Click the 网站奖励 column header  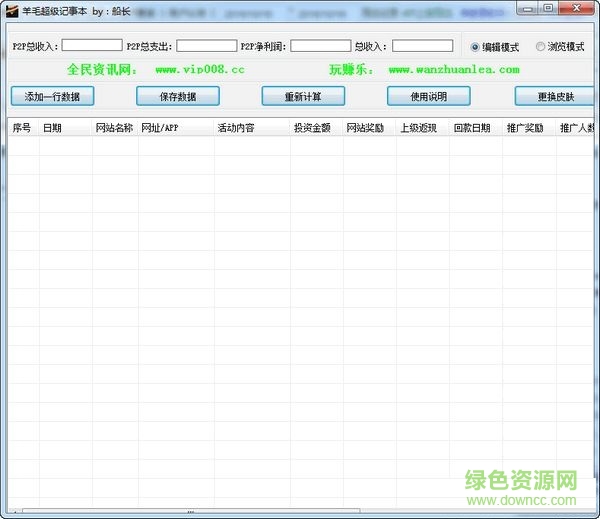point(370,127)
